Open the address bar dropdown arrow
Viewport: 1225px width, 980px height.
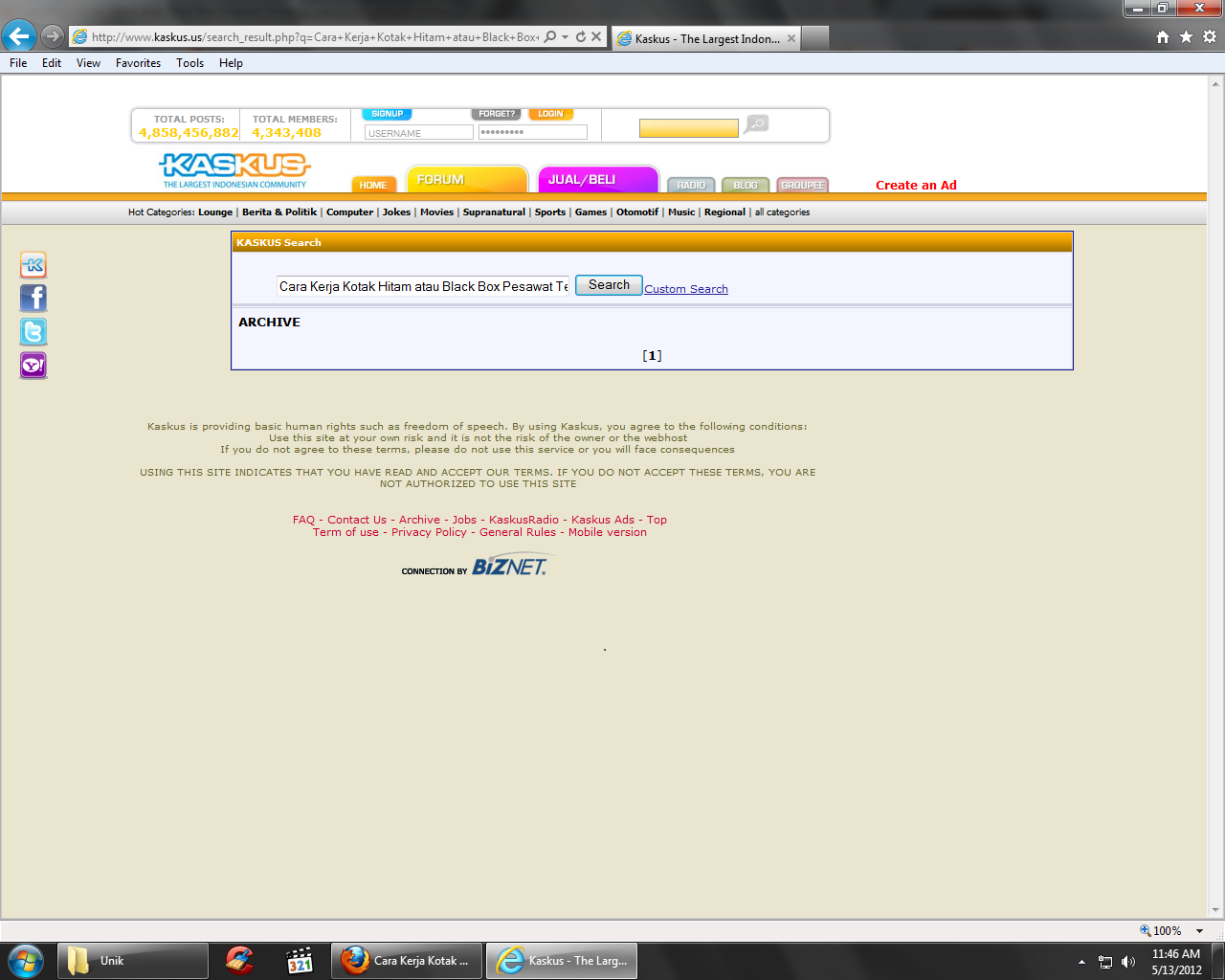565,36
